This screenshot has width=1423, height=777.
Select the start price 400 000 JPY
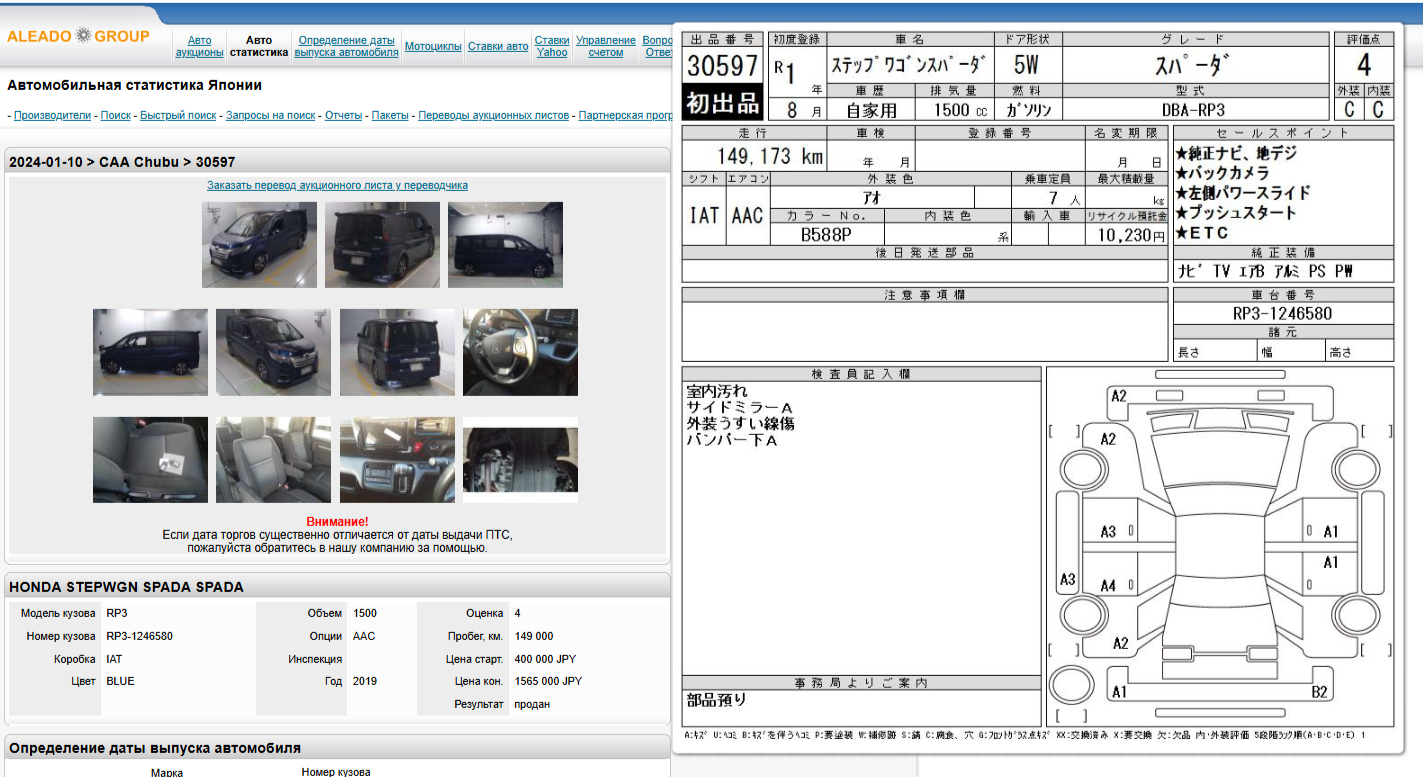pyautogui.click(x=545, y=659)
